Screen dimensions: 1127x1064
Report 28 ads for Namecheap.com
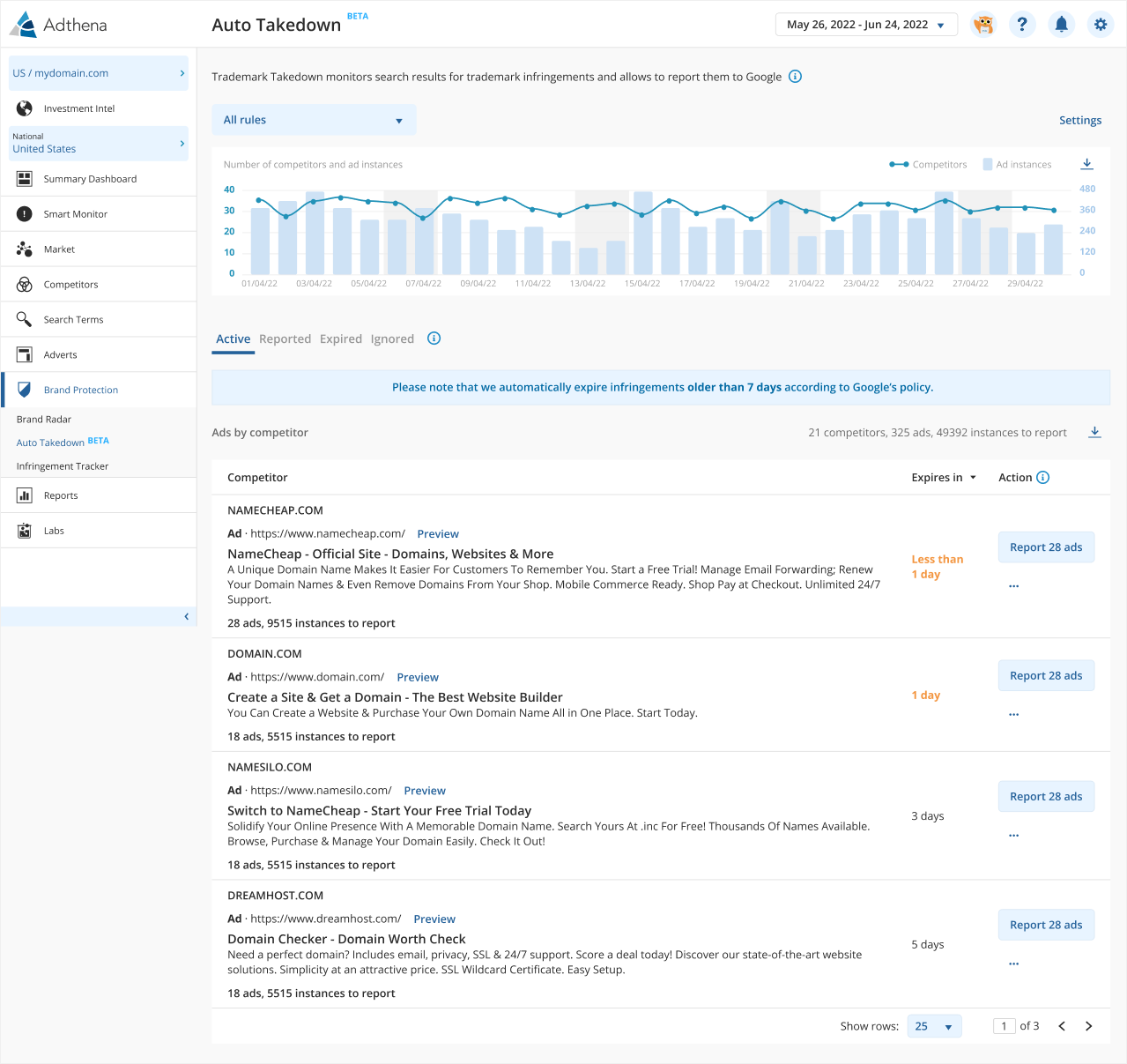1046,547
